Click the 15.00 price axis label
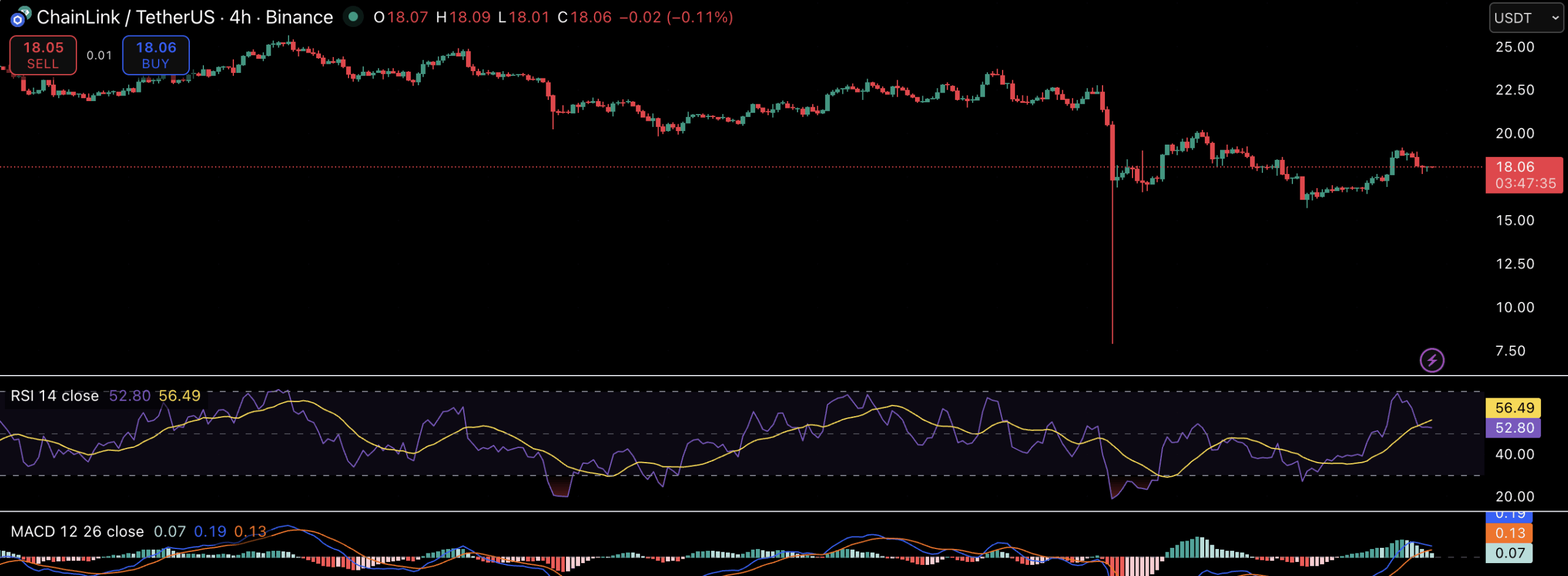The height and width of the screenshot is (576, 1568). [1515, 221]
